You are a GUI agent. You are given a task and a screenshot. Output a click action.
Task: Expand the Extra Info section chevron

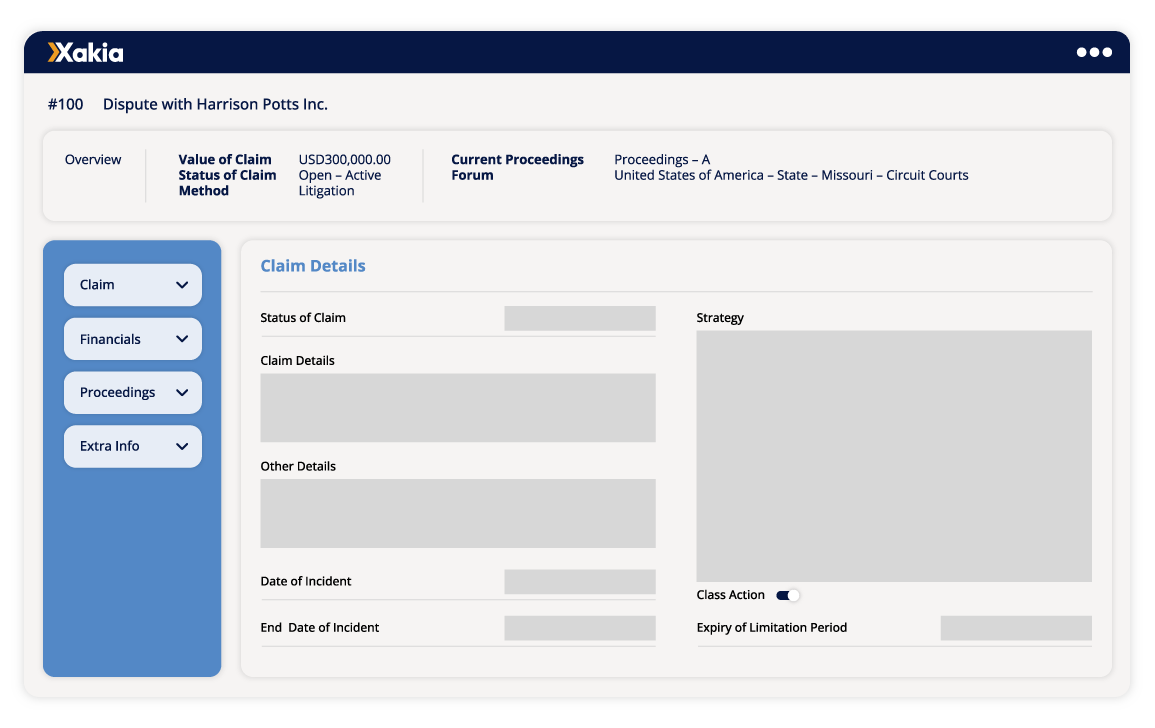click(183, 446)
